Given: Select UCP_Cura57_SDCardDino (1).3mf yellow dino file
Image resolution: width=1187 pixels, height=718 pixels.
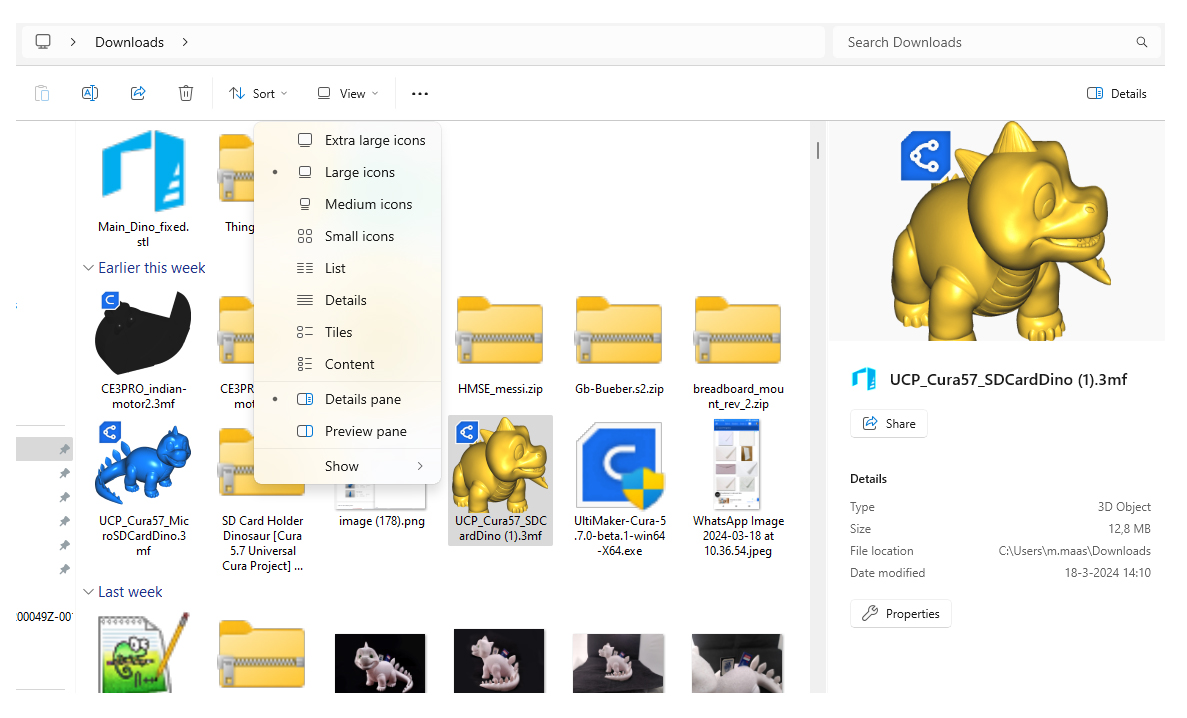Looking at the screenshot, I should [500, 480].
